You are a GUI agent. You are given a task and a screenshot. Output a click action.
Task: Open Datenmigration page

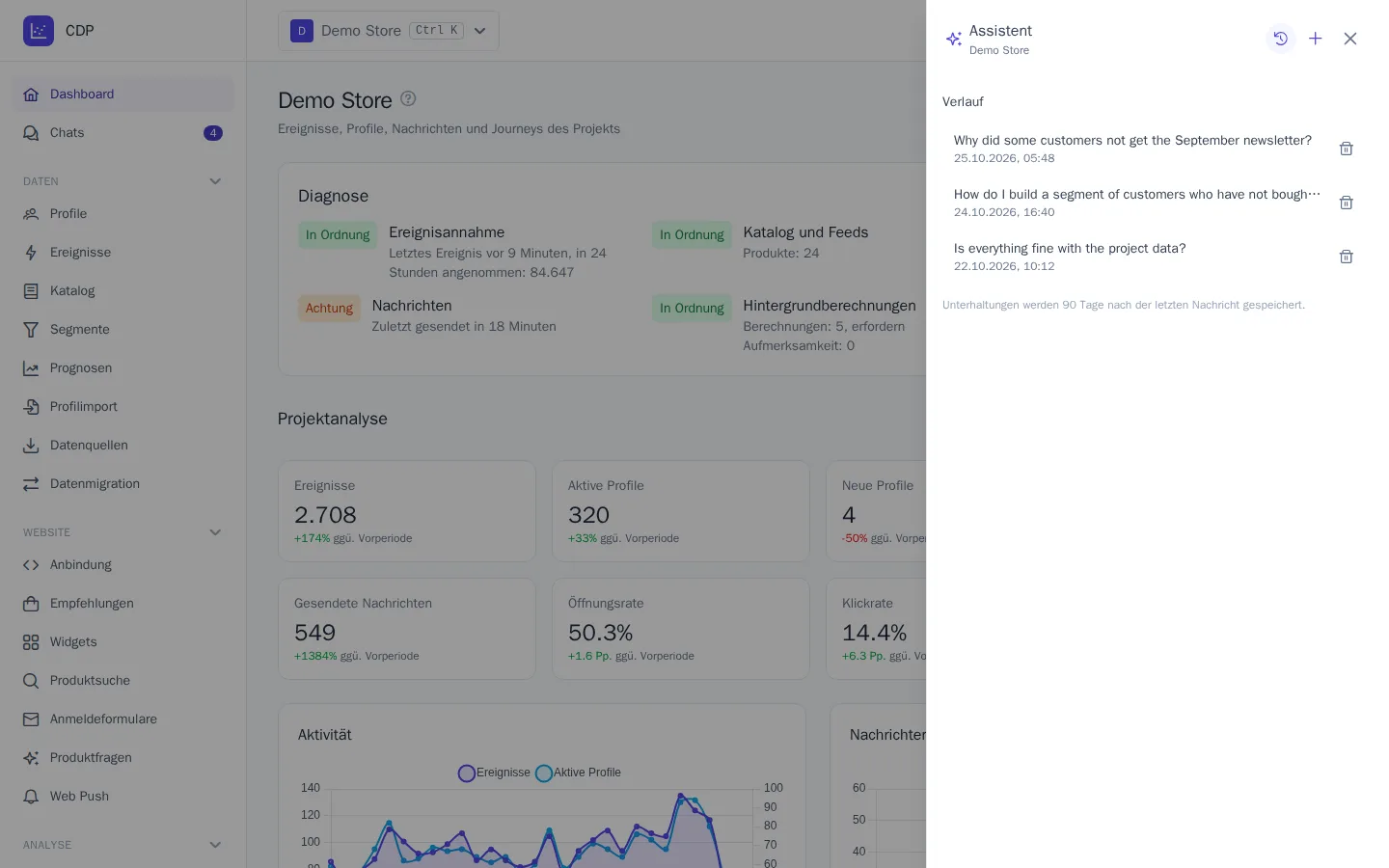pyautogui.click(x=123, y=484)
